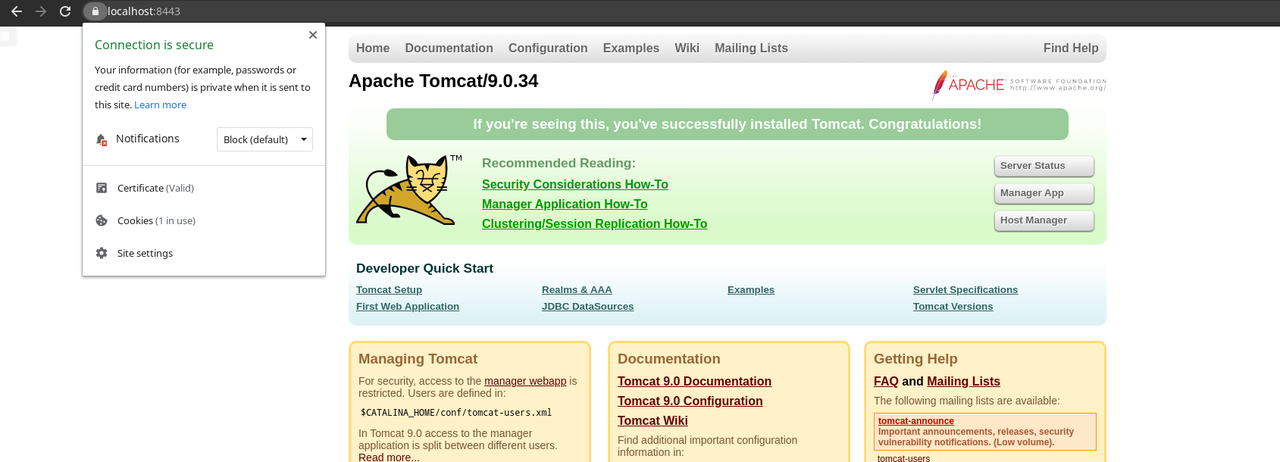1280x462 pixels.
Task: Click the Certificate icon in popup
Action: pyautogui.click(x=101, y=188)
